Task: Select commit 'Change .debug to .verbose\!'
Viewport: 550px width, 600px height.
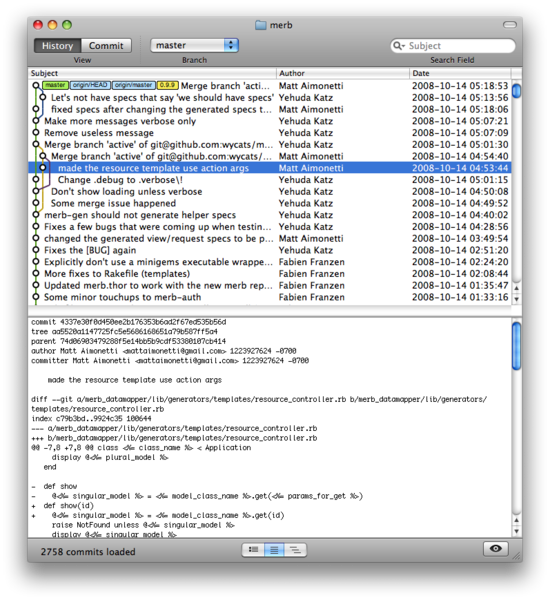Action: (x=270, y=180)
